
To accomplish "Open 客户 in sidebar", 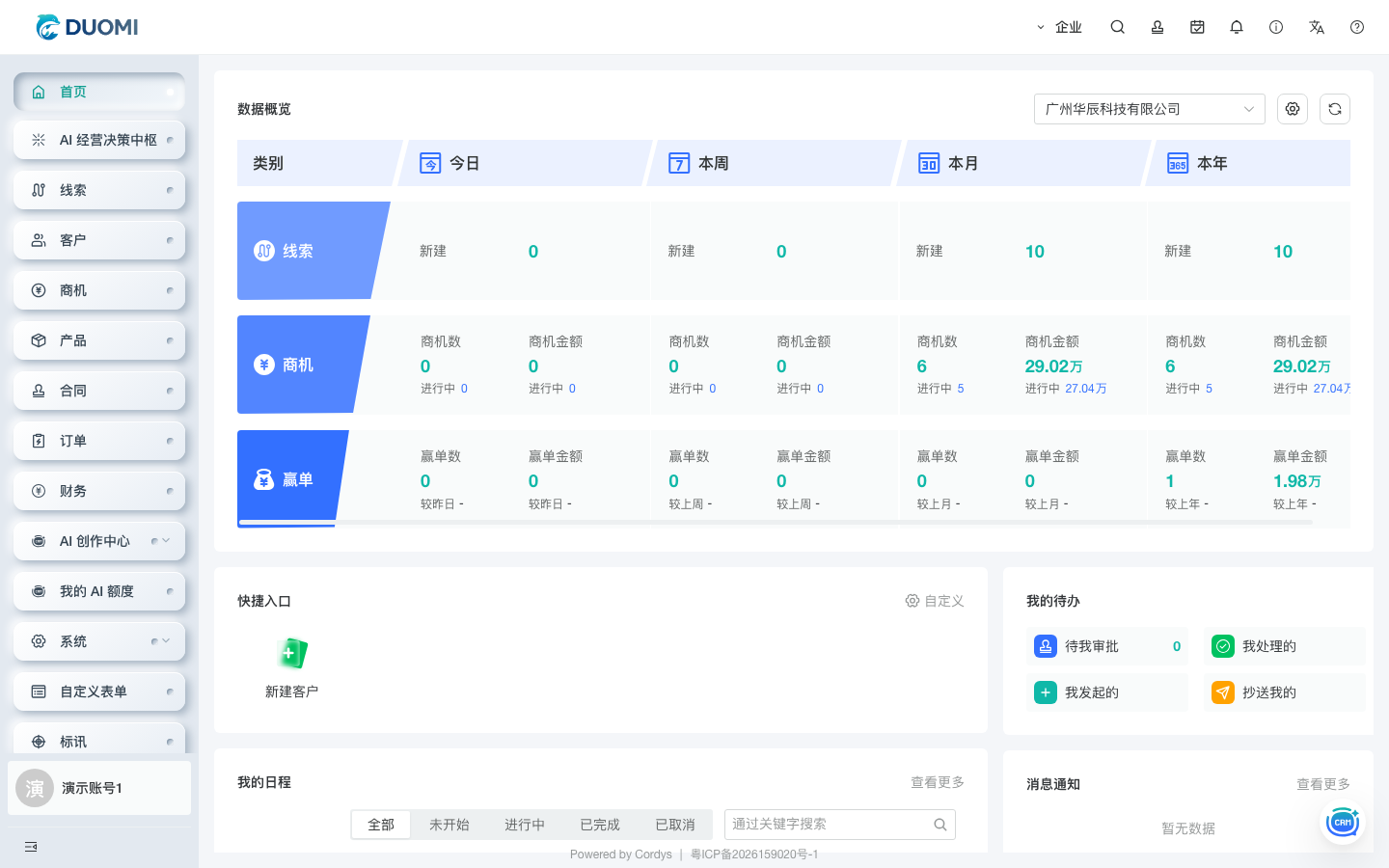I will click(x=99, y=240).
